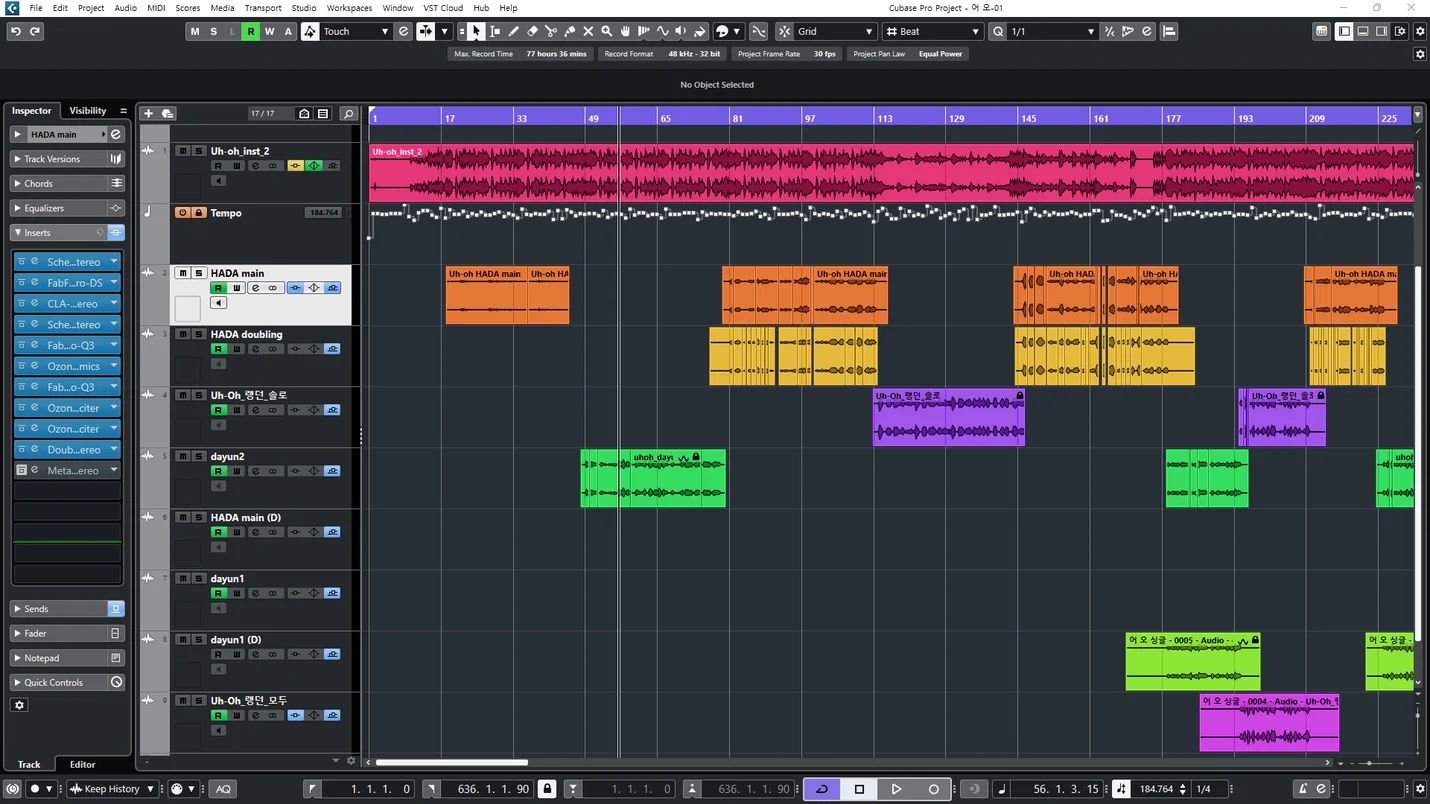Screen dimensions: 1430x804
Task: Switch to the Editor tab
Action: 83,765
